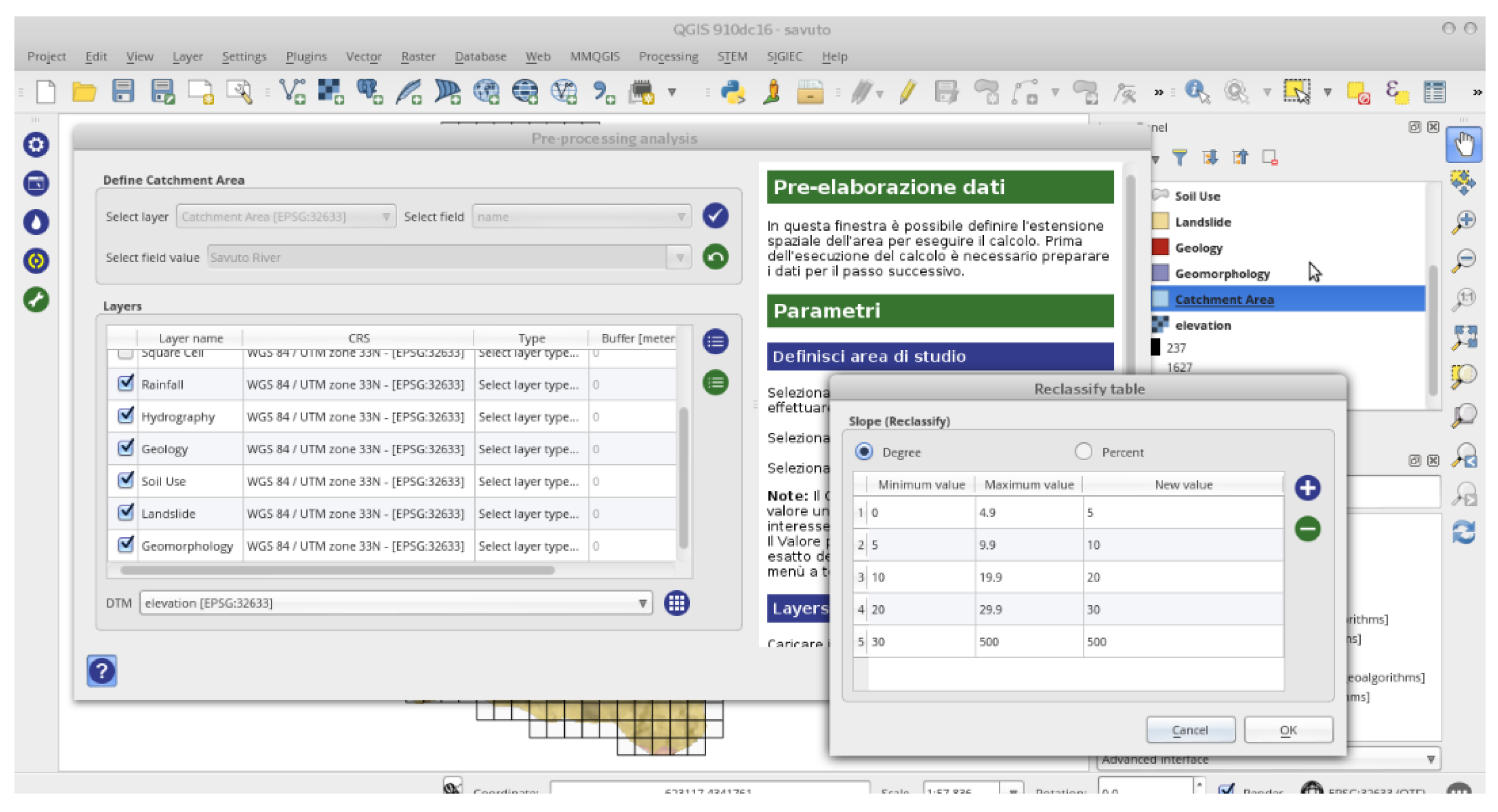
Task: Open the Raster menu
Action: tap(418, 56)
